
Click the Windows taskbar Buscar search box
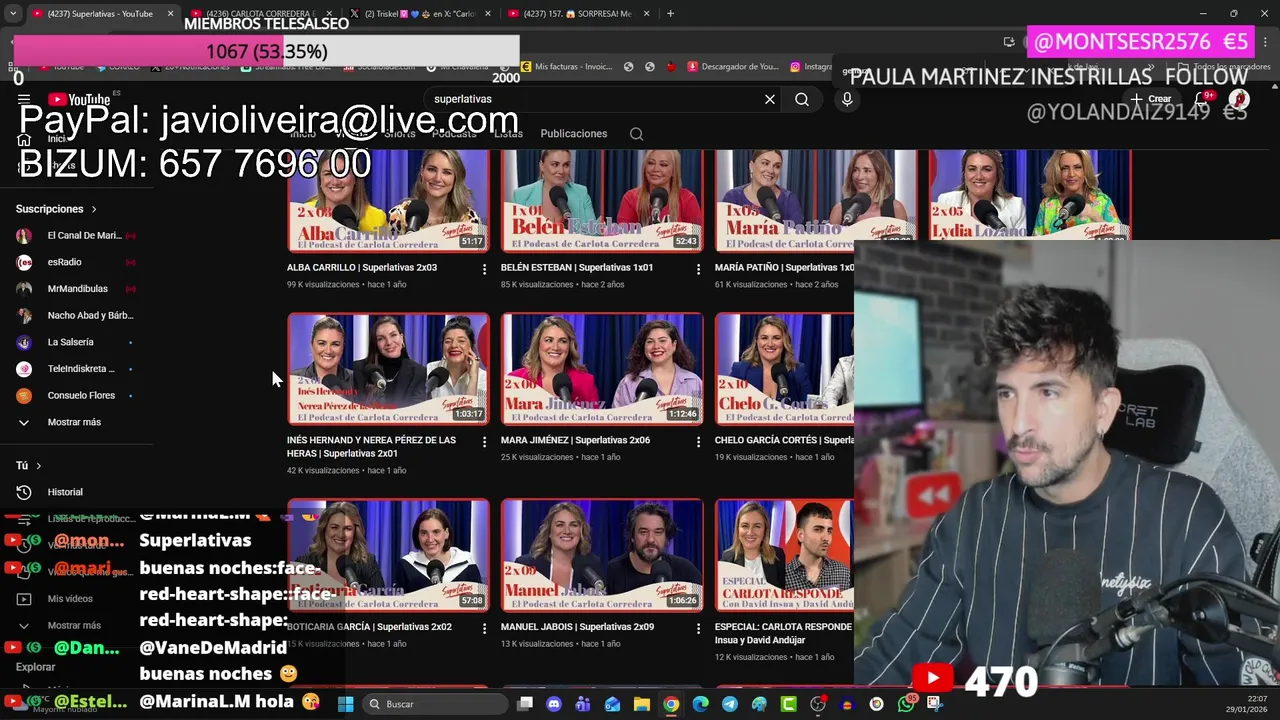point(435,704)
